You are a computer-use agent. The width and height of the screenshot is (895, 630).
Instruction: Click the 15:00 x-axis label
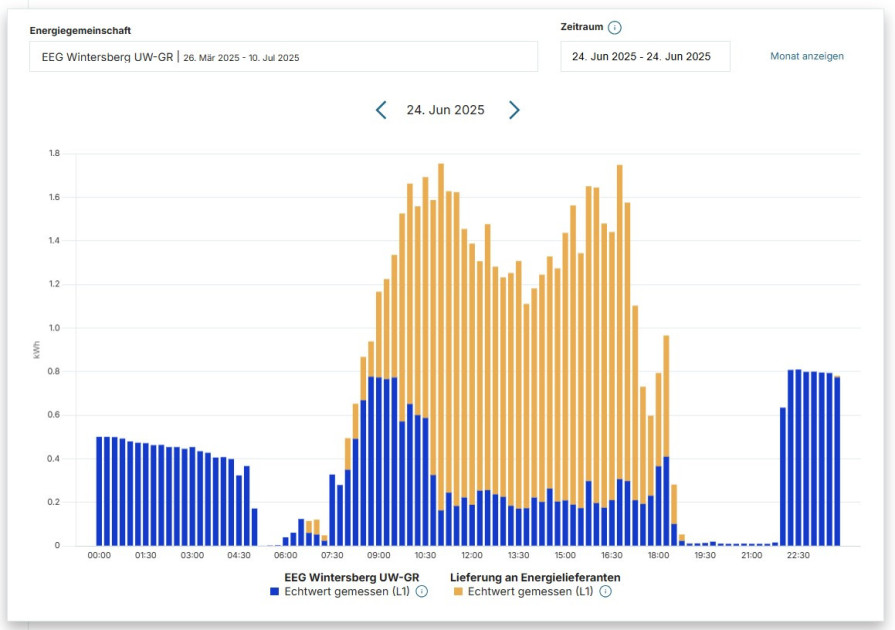(x=565, y=555)
